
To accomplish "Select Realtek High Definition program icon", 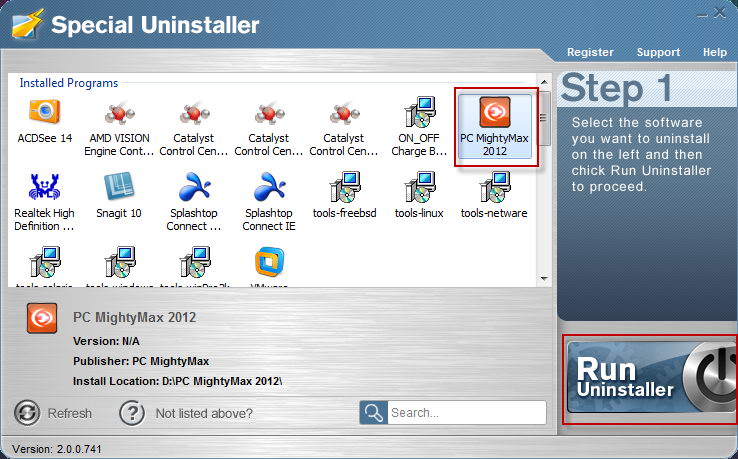I will pyautogui.click(x=44, y=186).
